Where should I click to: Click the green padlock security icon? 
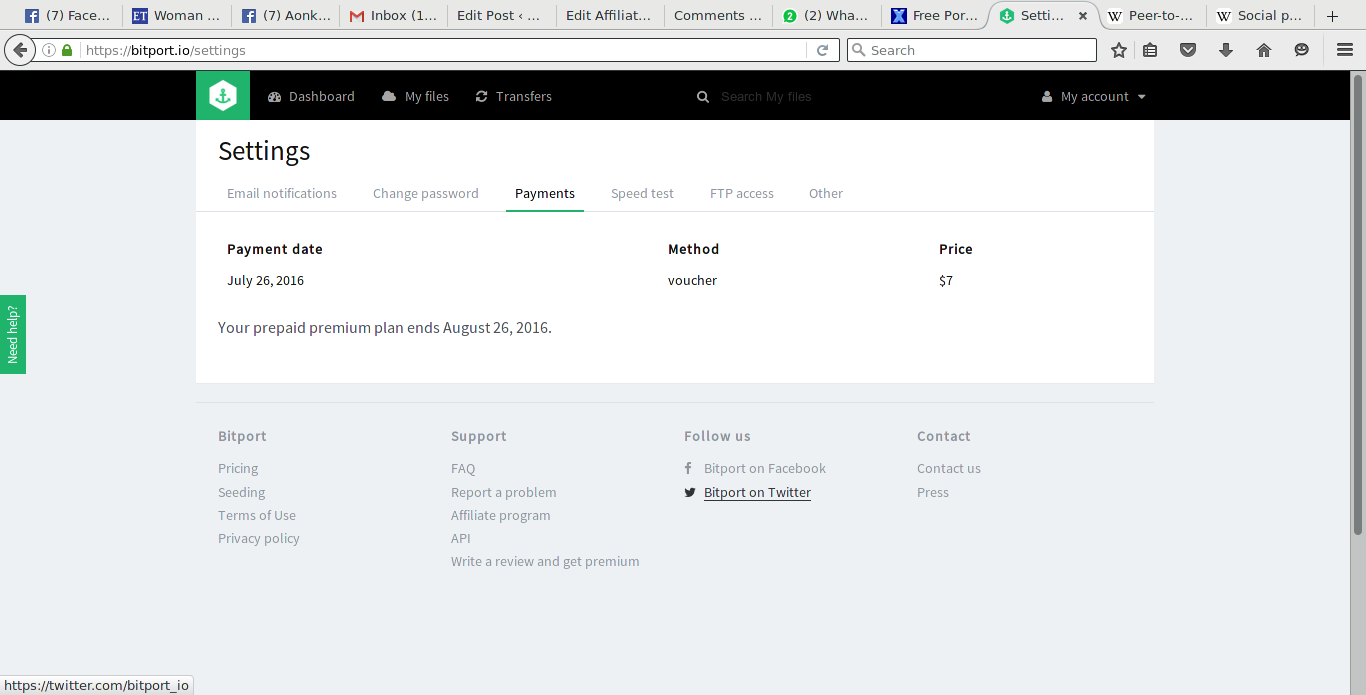[67, 50]
